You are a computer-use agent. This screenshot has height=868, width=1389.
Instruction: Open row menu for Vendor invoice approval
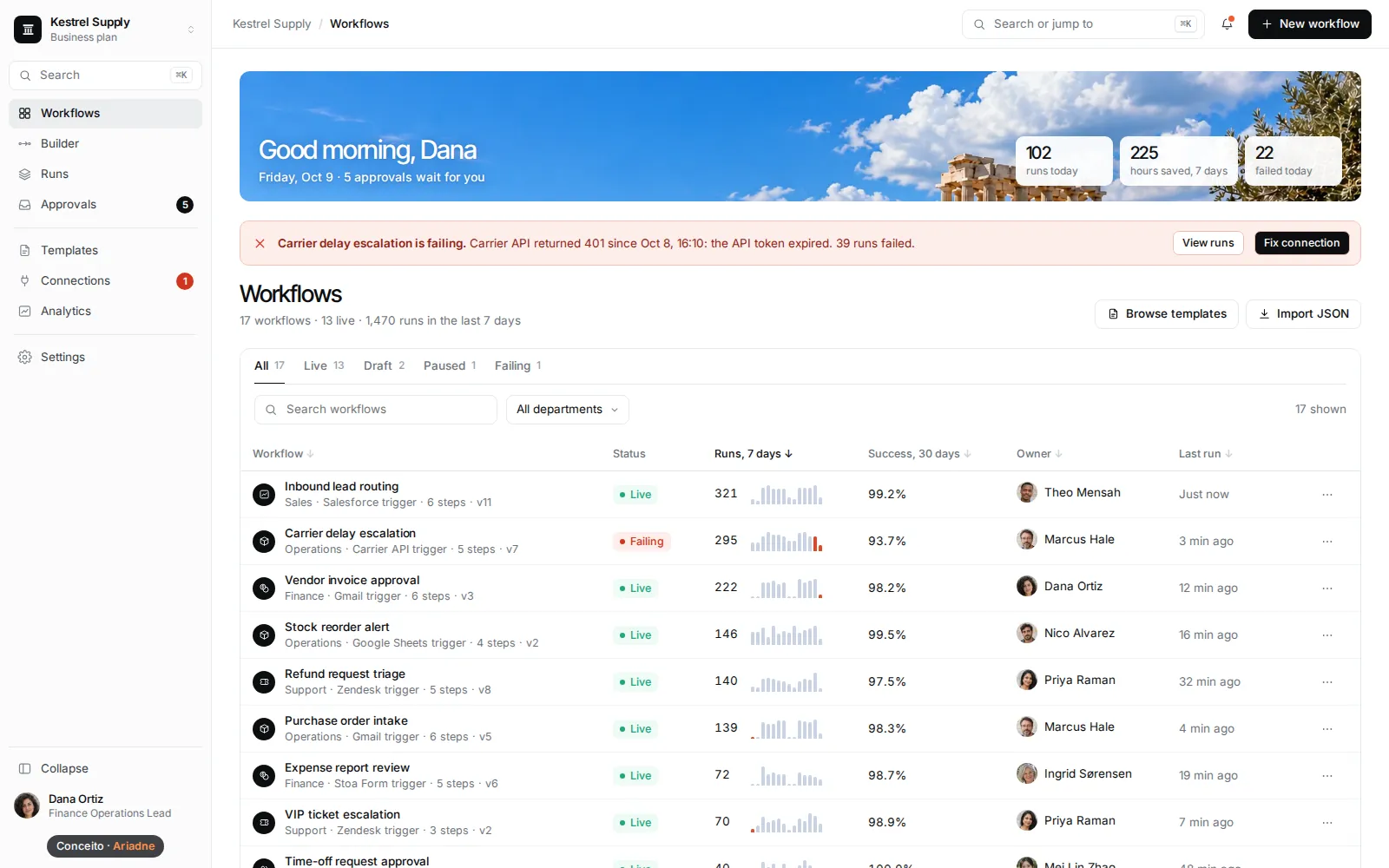point(1327,589)
